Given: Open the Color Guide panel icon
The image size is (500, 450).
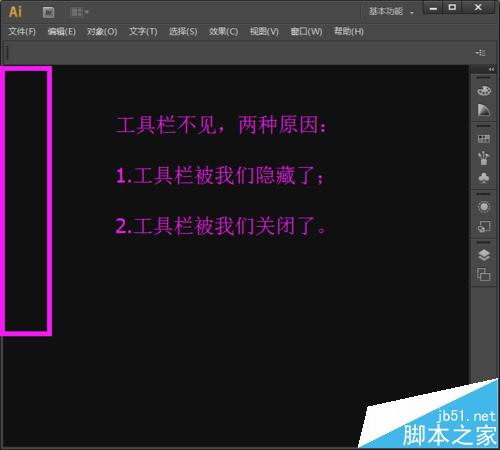Looking at the screenshot, I should pos(484,110).
